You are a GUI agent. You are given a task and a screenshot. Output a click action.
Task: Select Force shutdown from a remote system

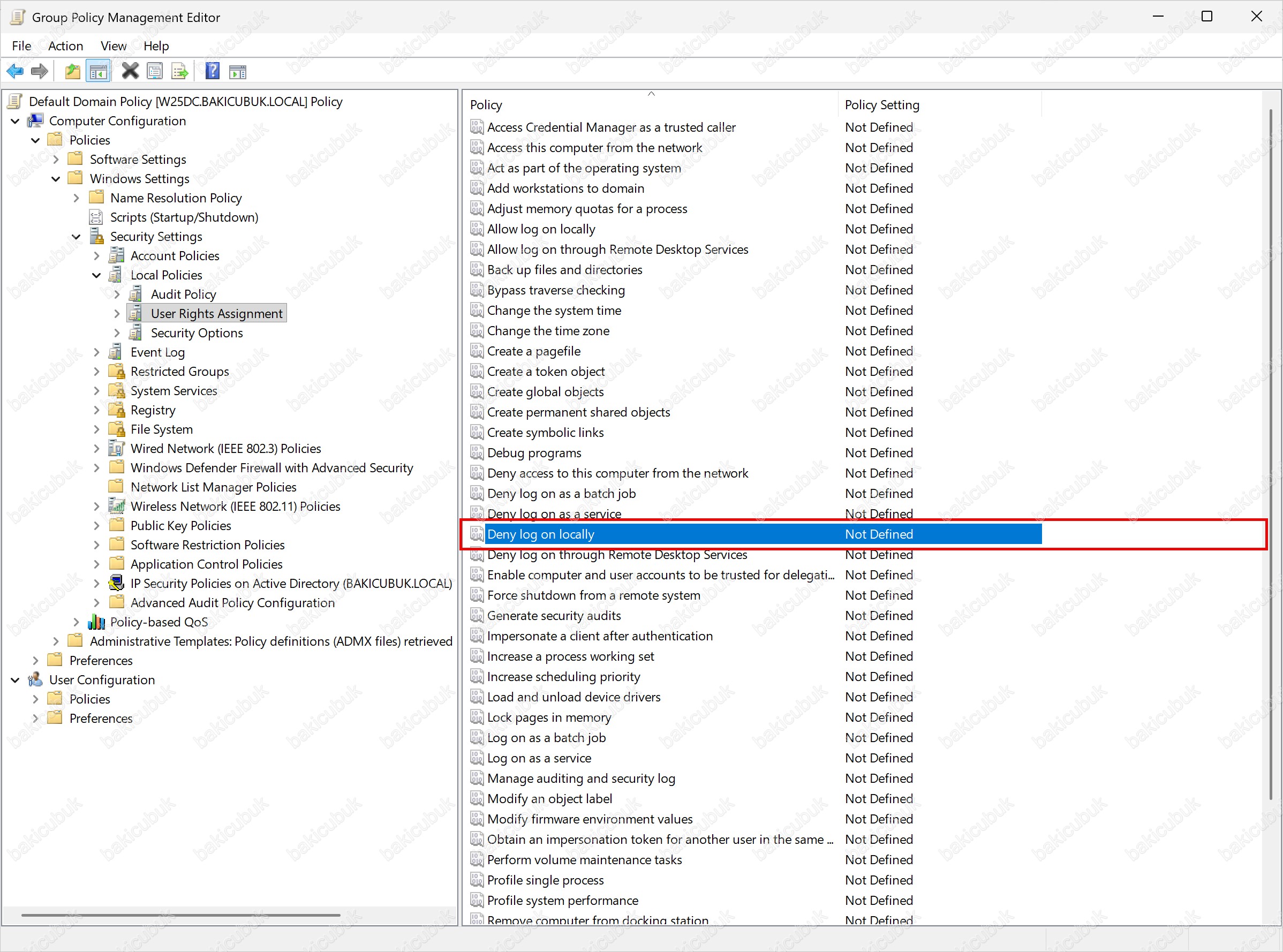[594, 595]
